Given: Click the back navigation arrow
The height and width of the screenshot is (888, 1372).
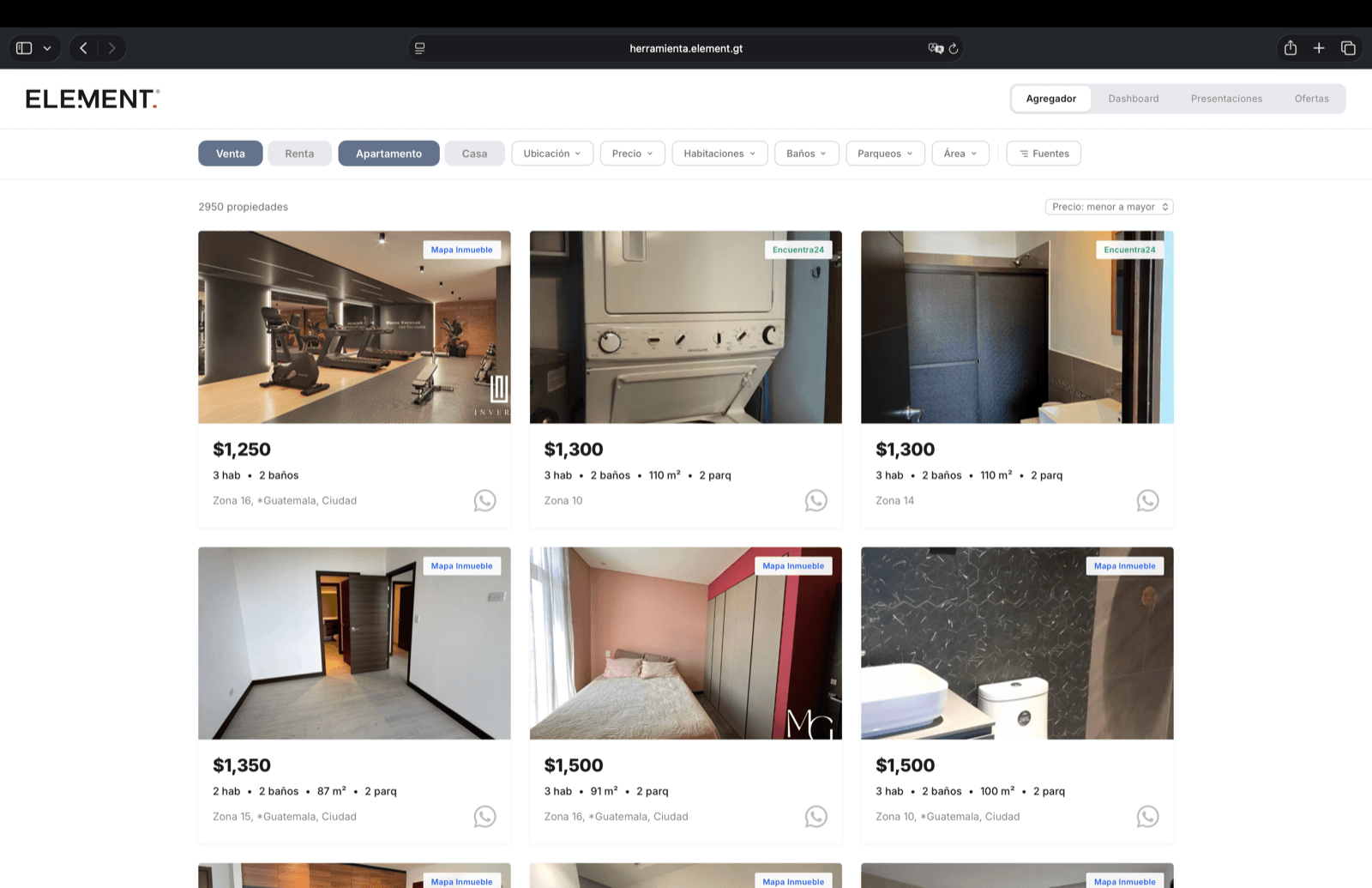Looking at the screenshot, I should pyautogui.click(x=83, y=48).
